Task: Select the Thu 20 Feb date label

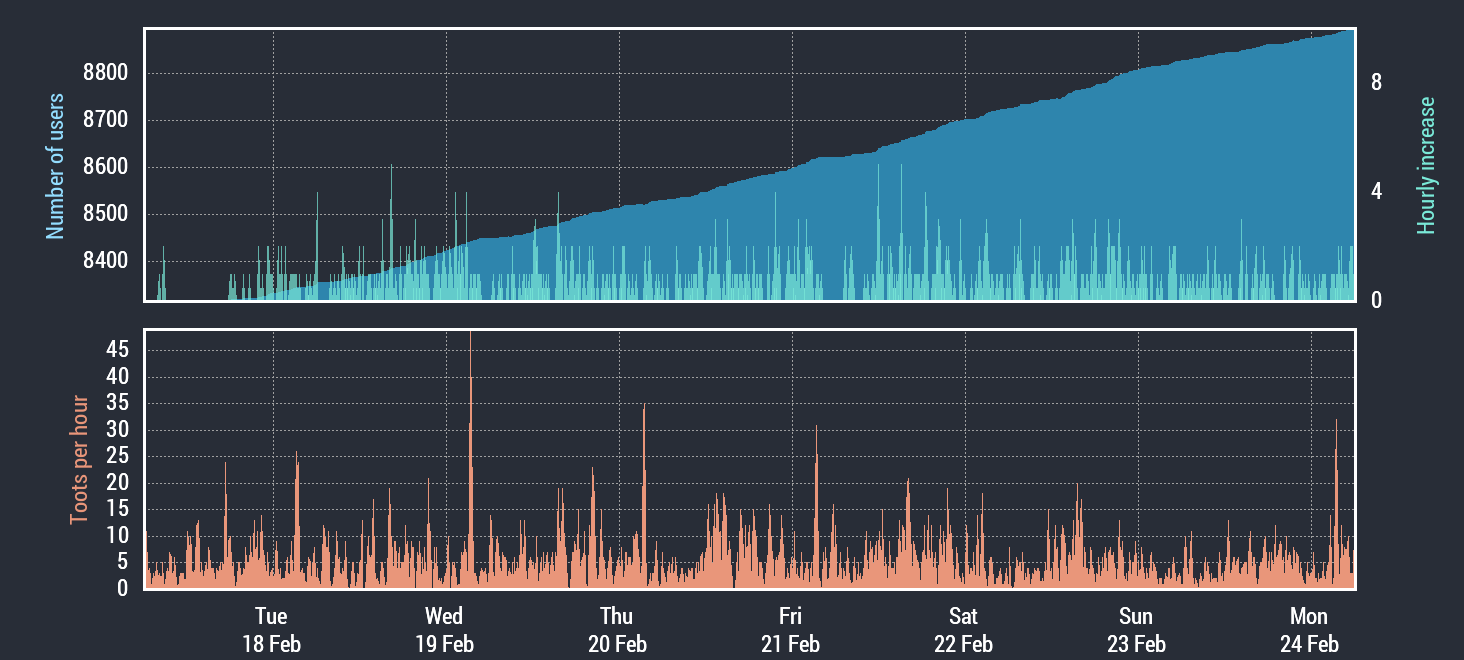Action: [x=617, y=629]
